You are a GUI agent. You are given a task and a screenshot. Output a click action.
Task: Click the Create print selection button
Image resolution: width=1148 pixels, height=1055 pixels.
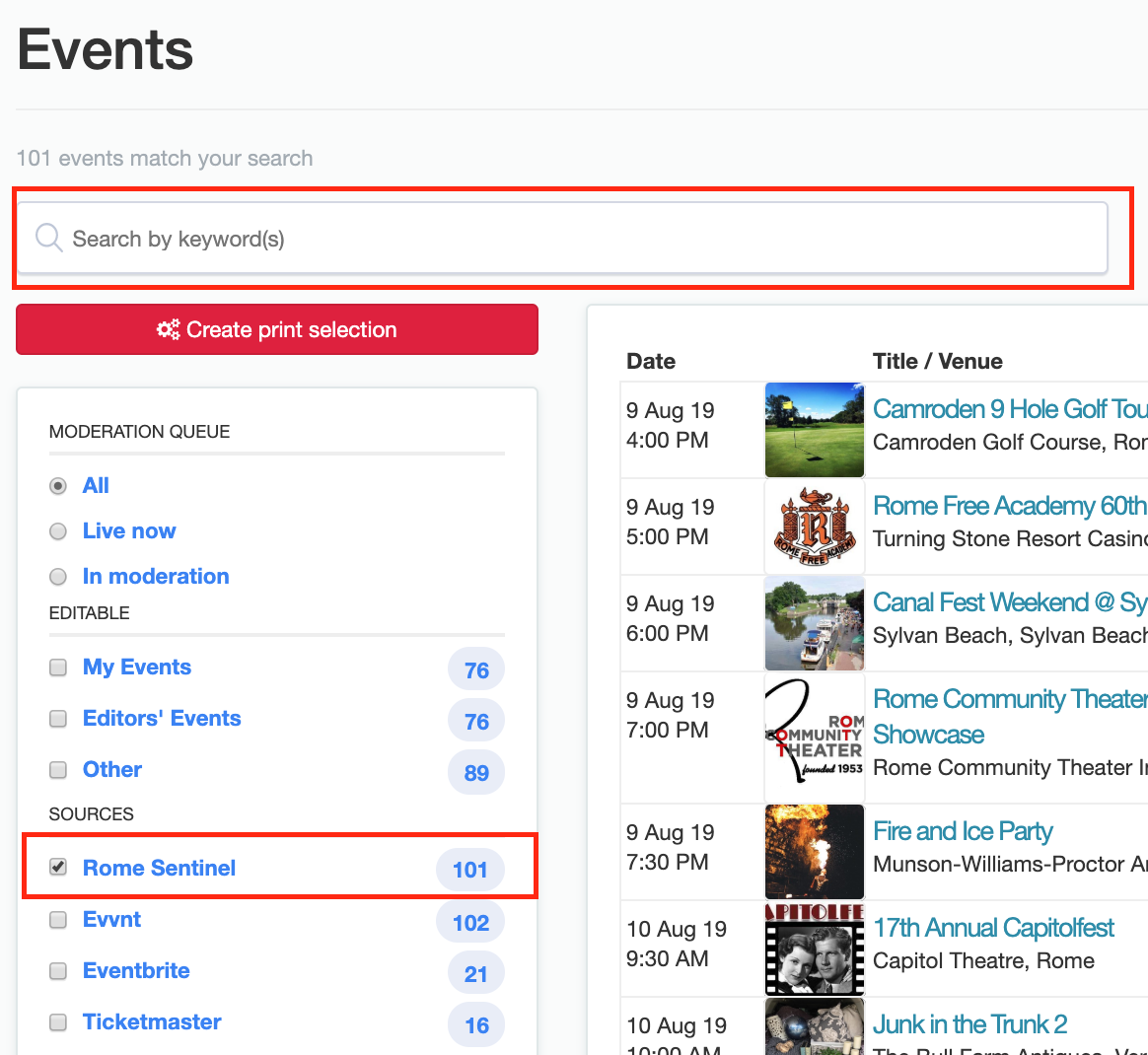tap(277, 329)
